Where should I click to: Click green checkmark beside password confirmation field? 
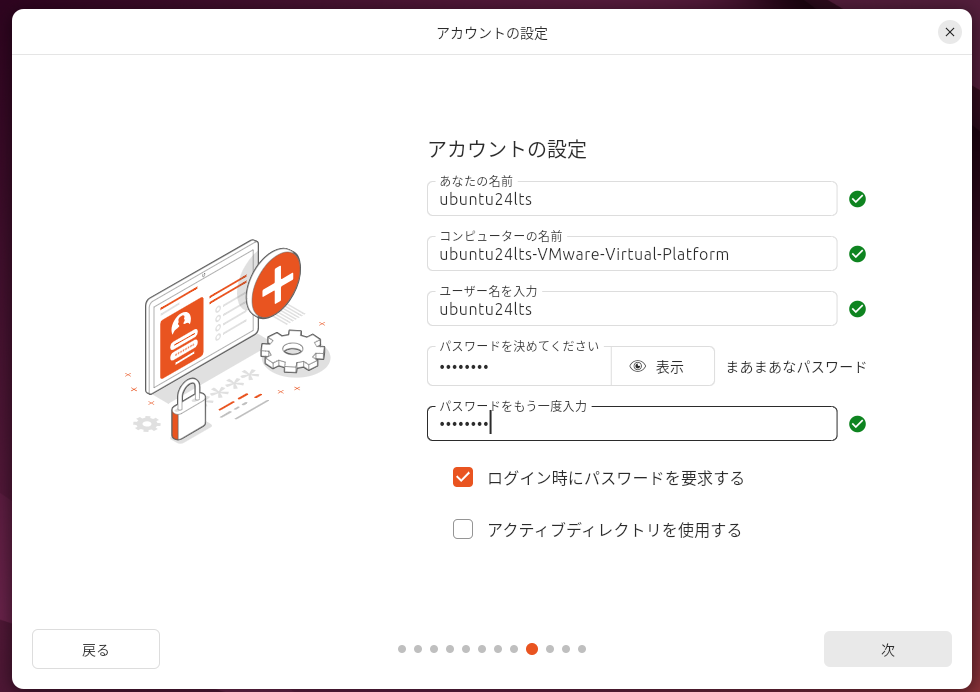857,424
